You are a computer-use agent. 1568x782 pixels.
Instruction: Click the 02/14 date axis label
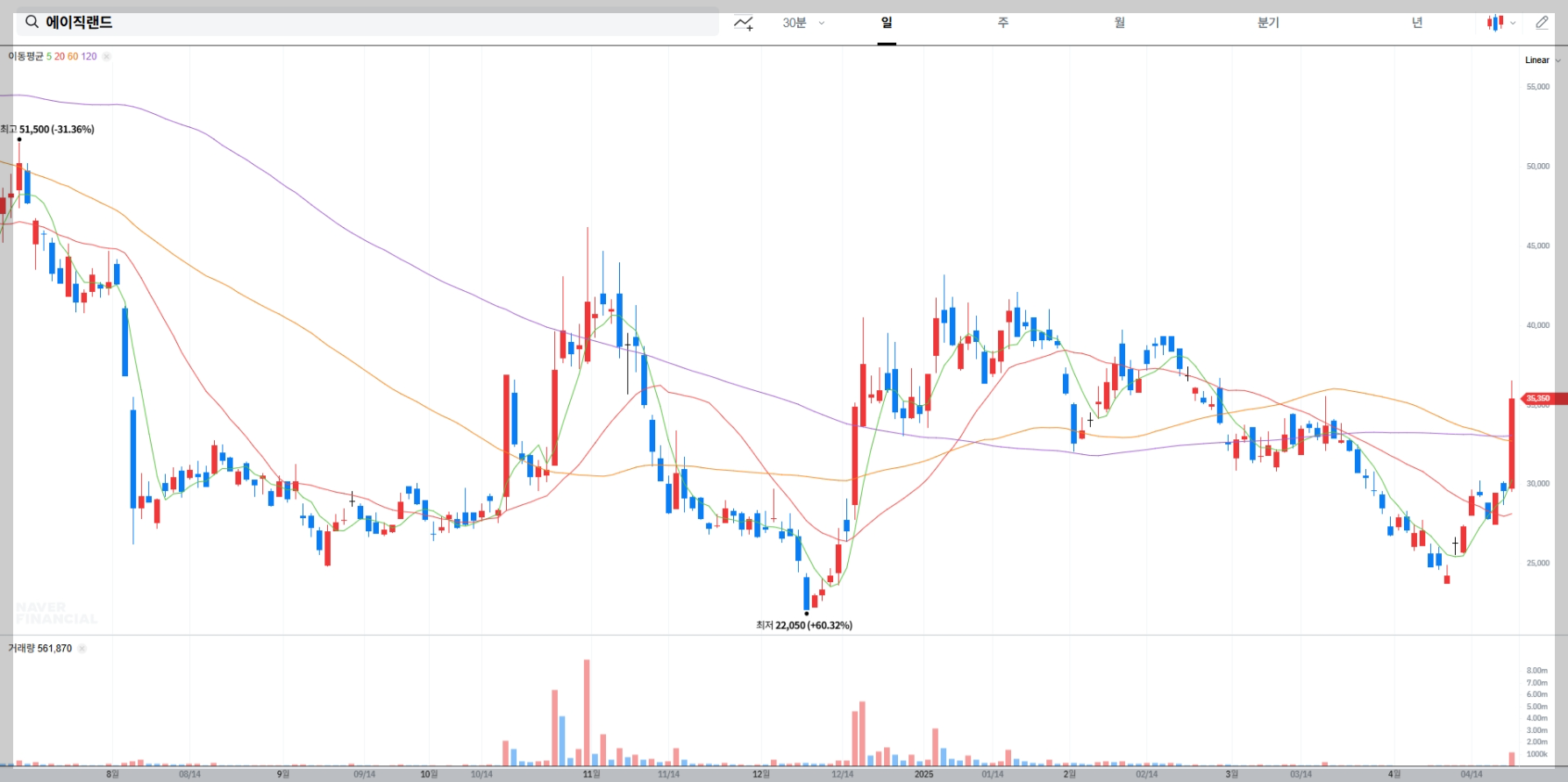pyautogui.click(x=1146, y=774)
